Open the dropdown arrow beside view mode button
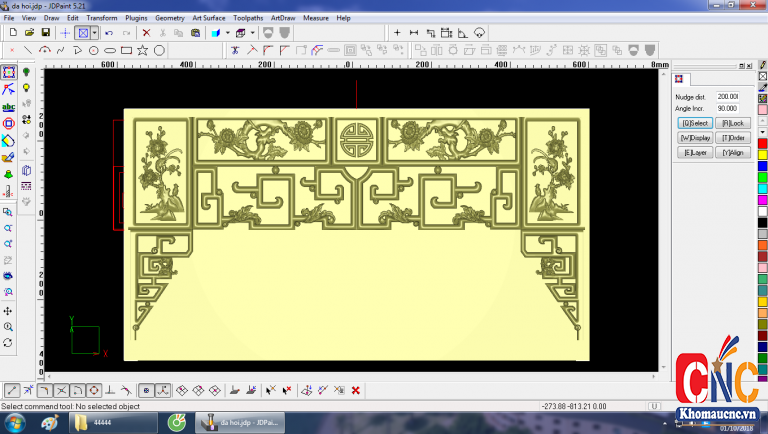The image size is (768, 434). 95,33
